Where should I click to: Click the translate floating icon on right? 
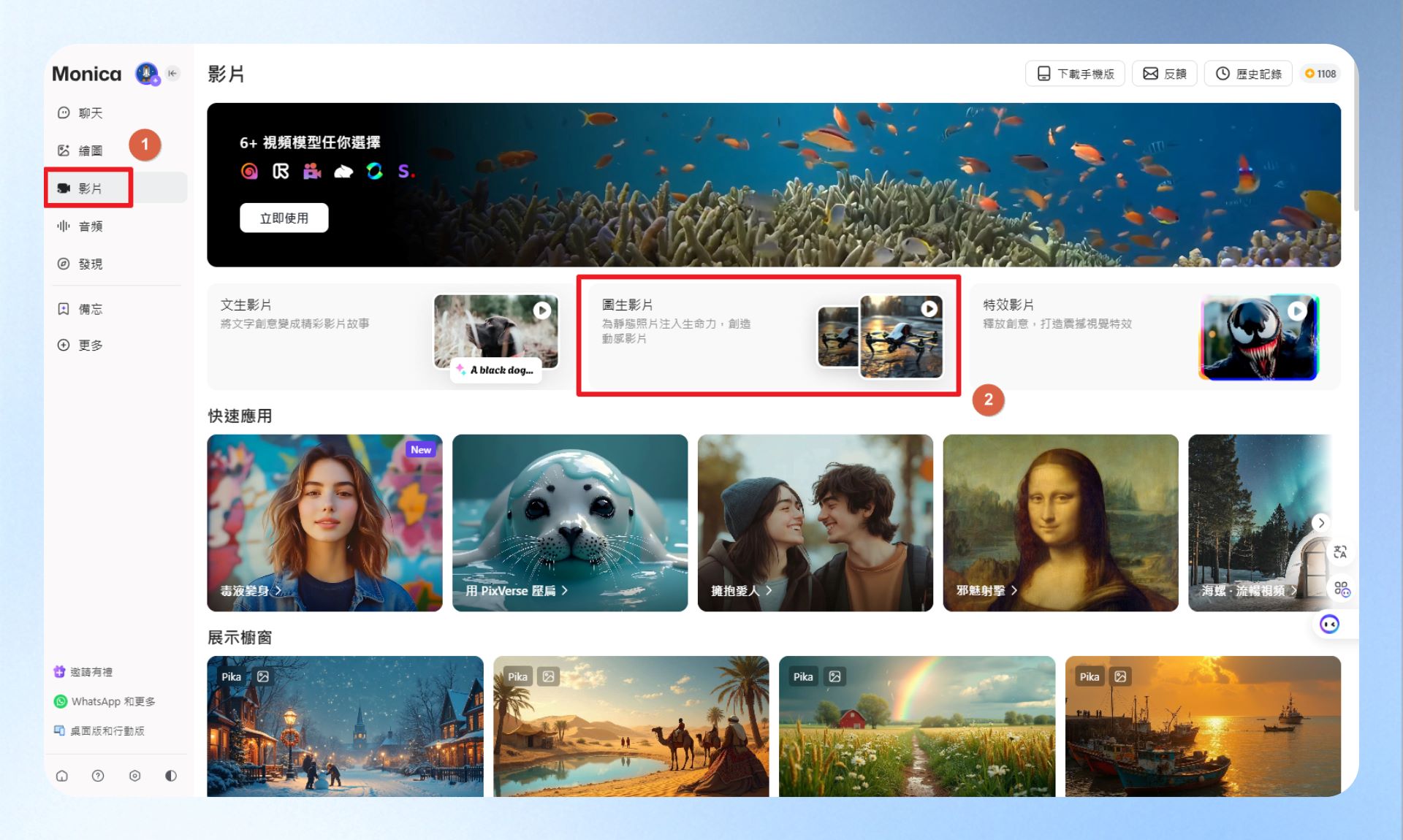click(x=1340, y=552)
